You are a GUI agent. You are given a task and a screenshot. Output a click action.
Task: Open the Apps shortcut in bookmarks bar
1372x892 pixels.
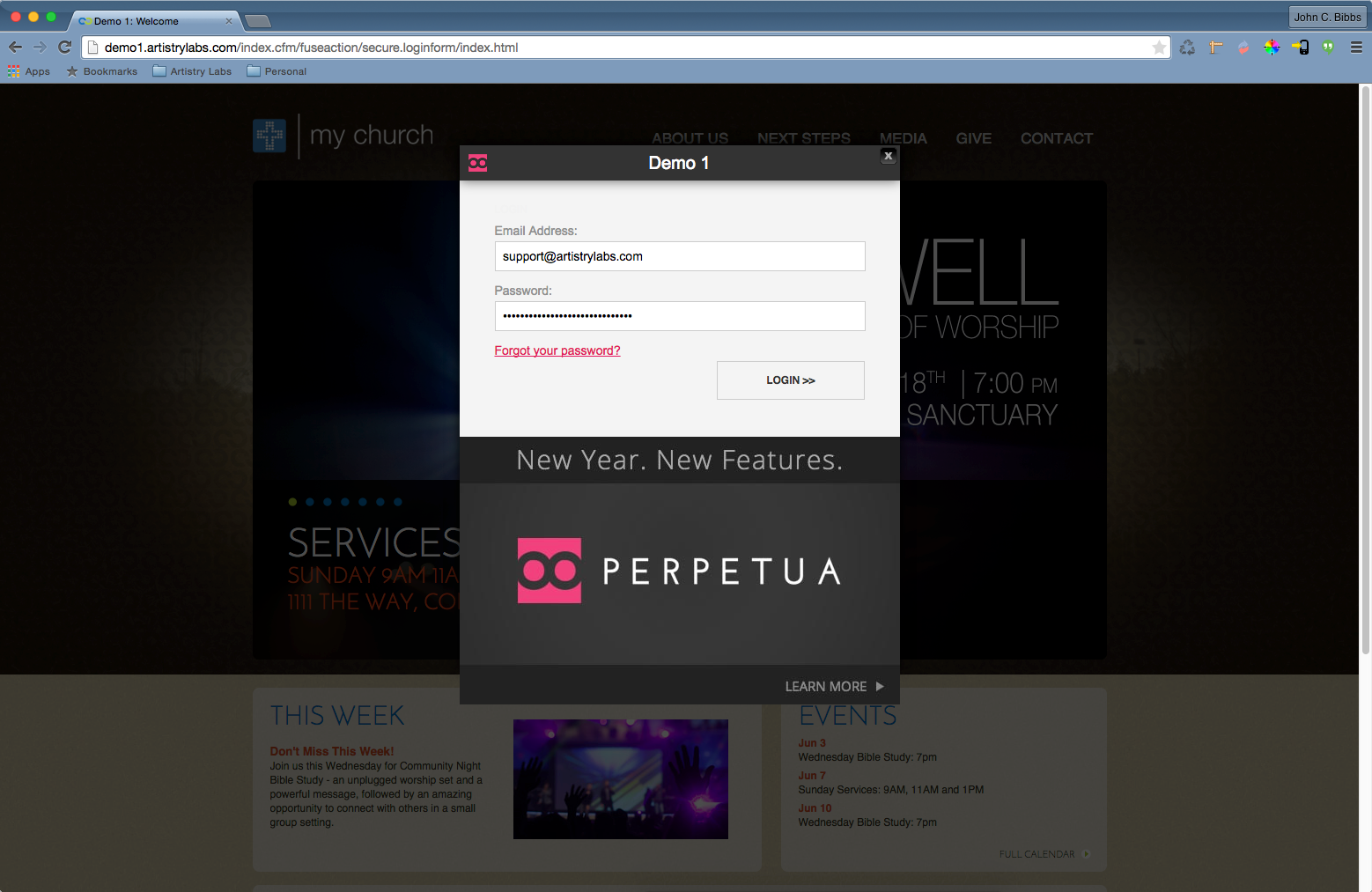pos(29,71)
